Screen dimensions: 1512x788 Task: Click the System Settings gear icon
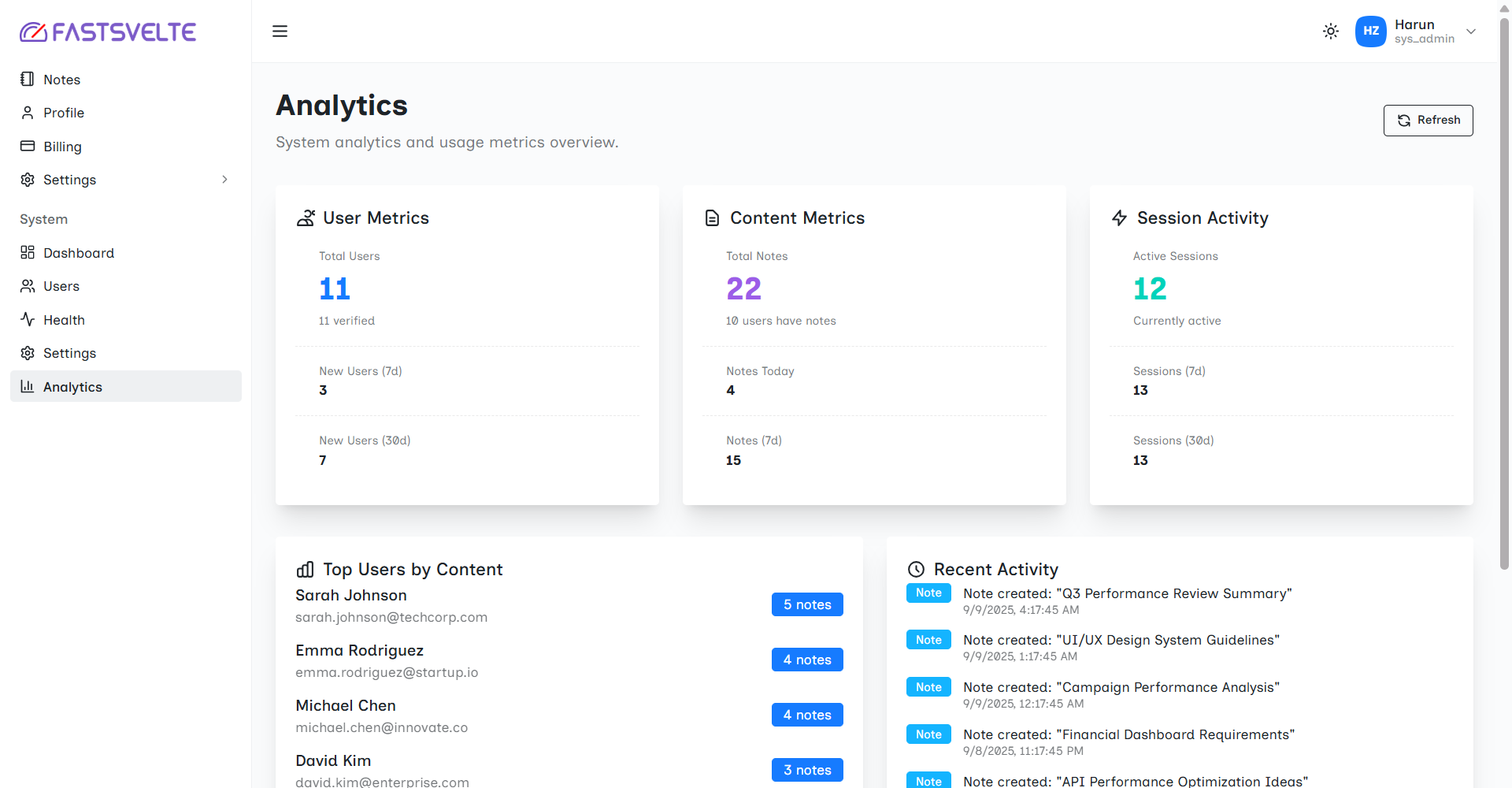28,353
